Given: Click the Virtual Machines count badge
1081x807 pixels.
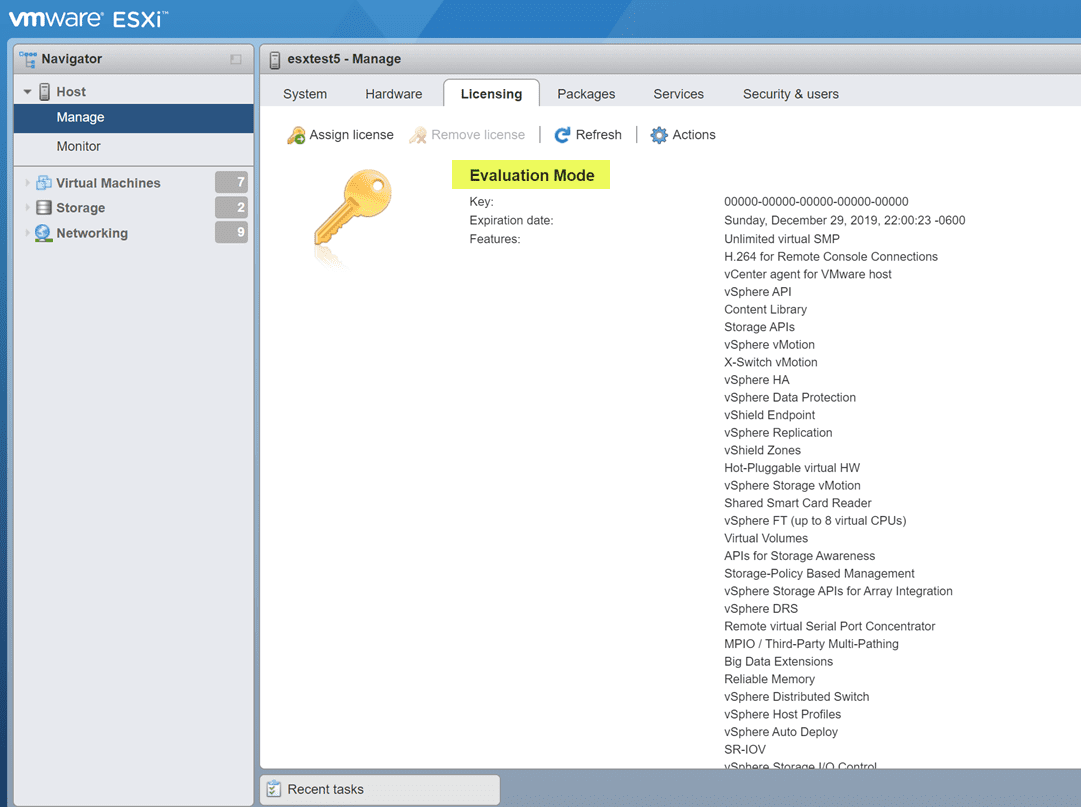Looking at the screenshot, I should (231, 182).
